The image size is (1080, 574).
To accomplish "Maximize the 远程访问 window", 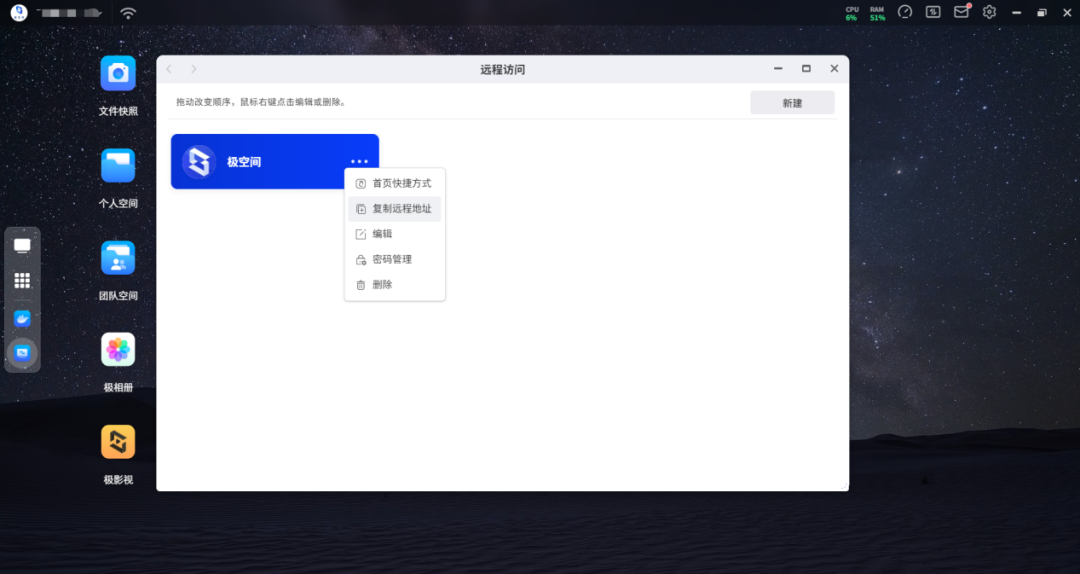I will click(806, 69).
